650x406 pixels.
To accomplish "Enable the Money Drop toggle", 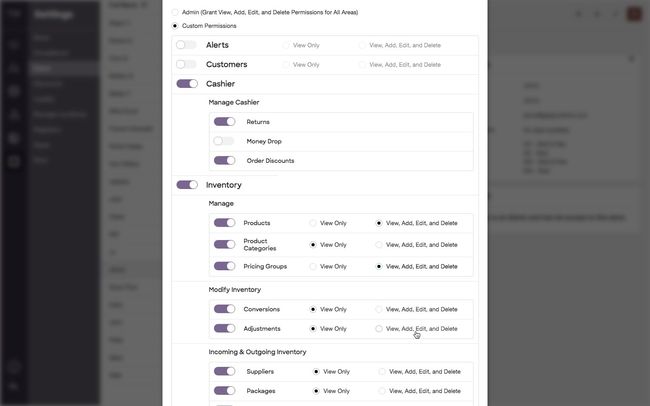I will click(x=224, y=141).
